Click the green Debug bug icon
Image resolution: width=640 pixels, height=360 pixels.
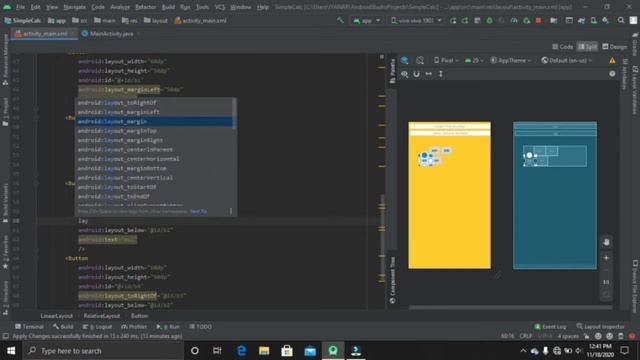coord(489,20)
